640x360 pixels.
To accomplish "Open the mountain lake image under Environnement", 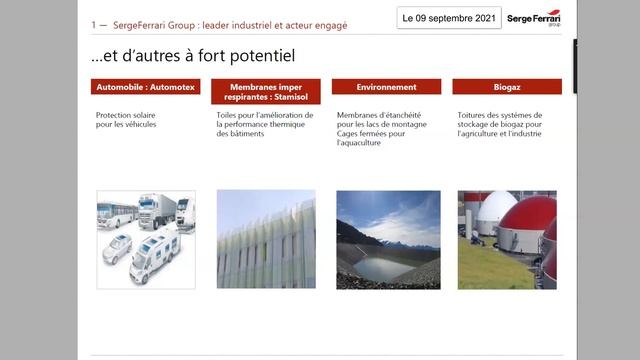I will click(x=388, y=240).
